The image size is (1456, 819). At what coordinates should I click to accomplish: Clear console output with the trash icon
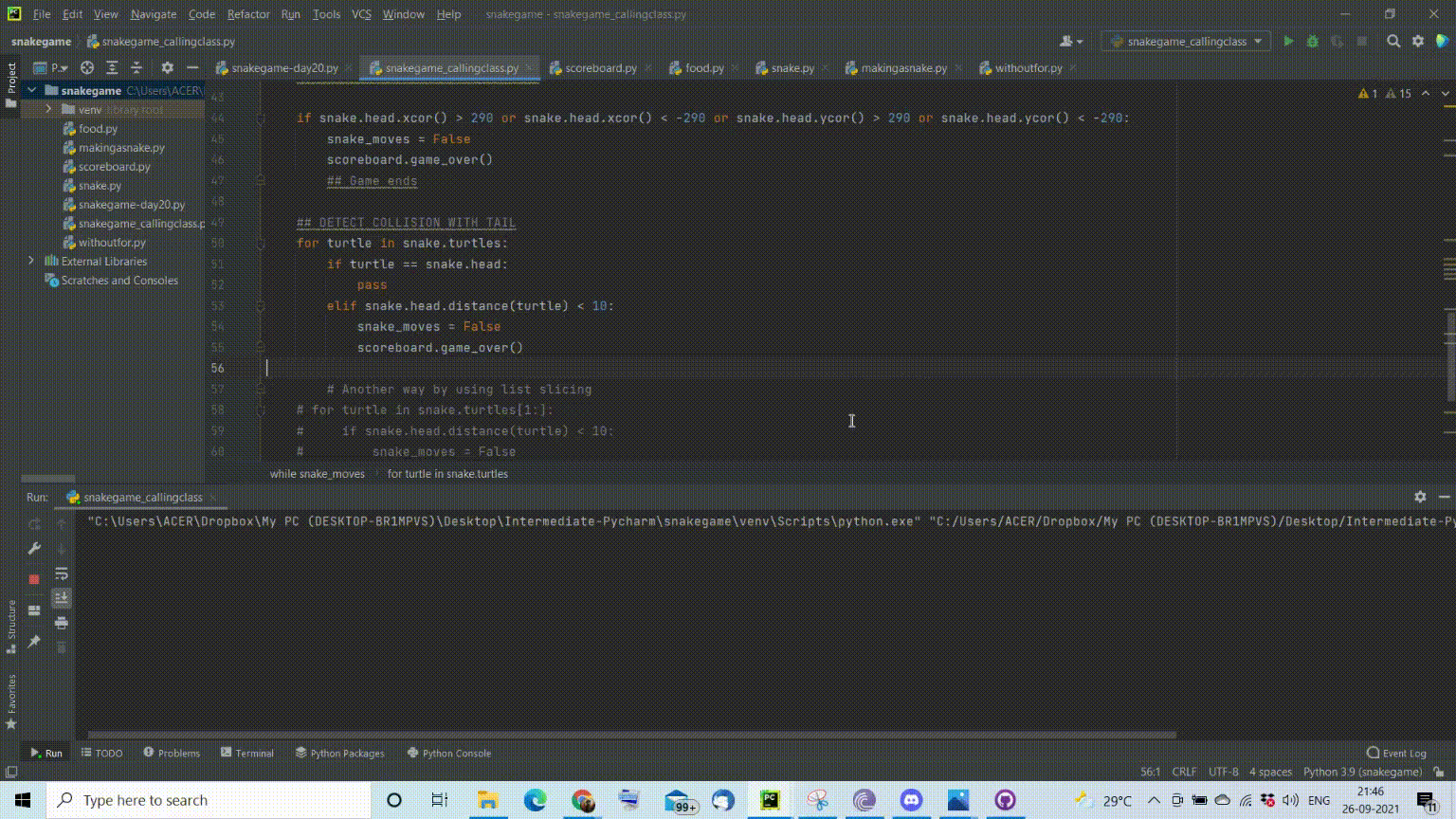[x=62, y=647]
